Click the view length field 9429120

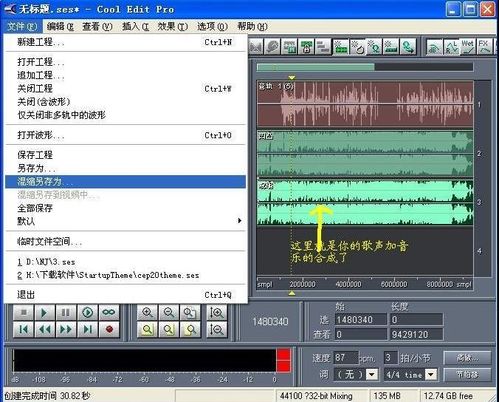[x=416, y=334]
